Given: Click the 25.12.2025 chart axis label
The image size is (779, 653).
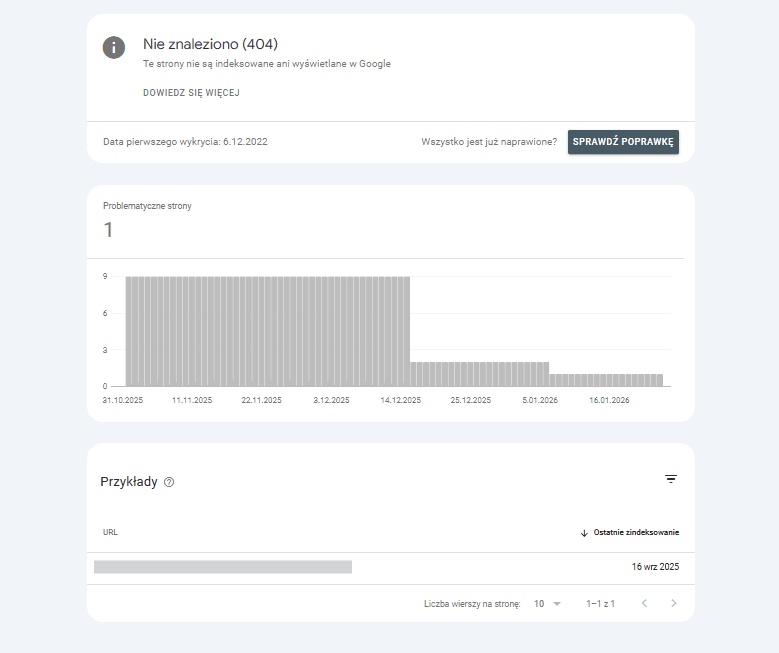Looking at the screenshot, I should point(470,400).
